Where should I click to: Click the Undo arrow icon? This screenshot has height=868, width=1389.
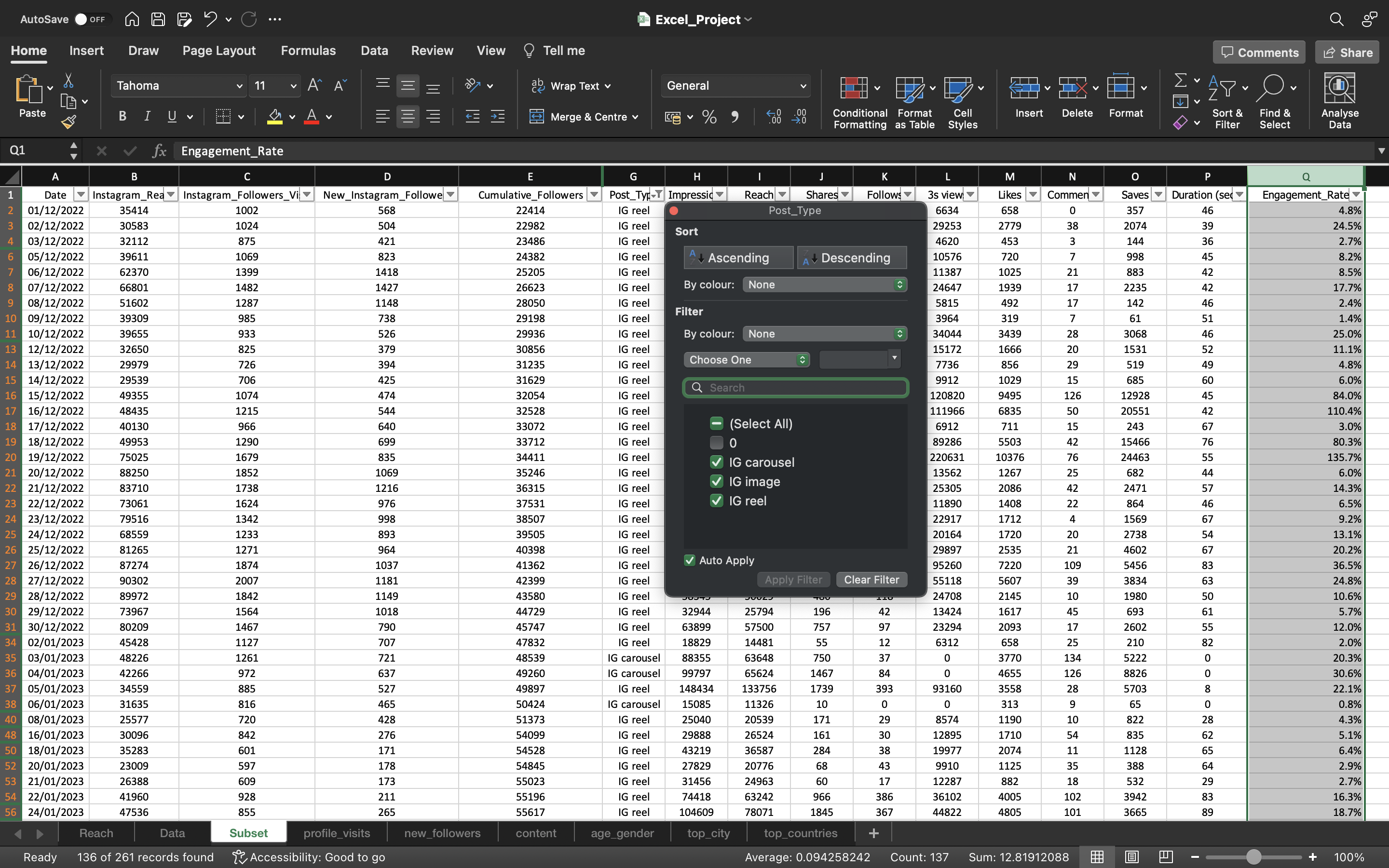click(x=210, y=19)
